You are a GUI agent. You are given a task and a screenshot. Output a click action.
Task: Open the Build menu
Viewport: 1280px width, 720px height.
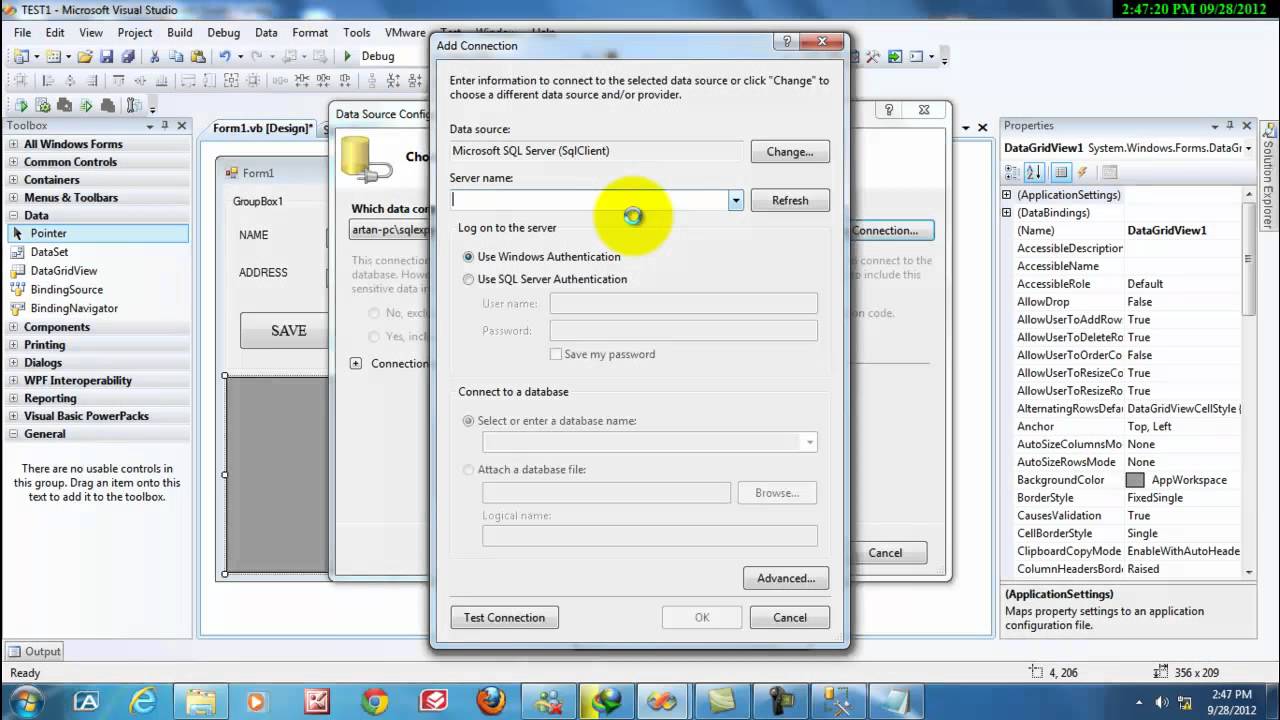[x=180, y=32]
